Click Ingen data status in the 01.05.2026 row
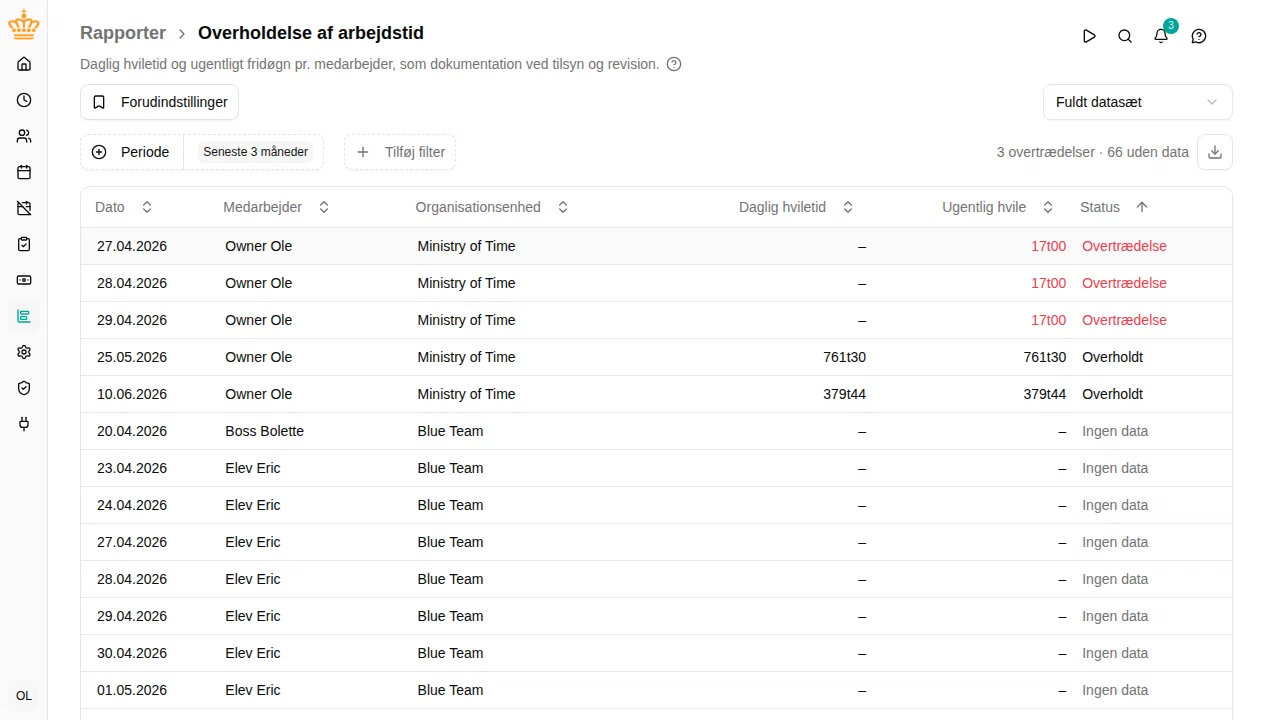 coord(1115,690)
